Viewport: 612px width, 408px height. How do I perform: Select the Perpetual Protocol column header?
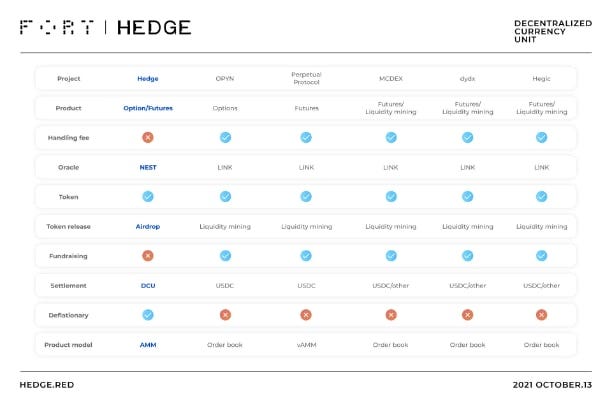click(306, 78)
